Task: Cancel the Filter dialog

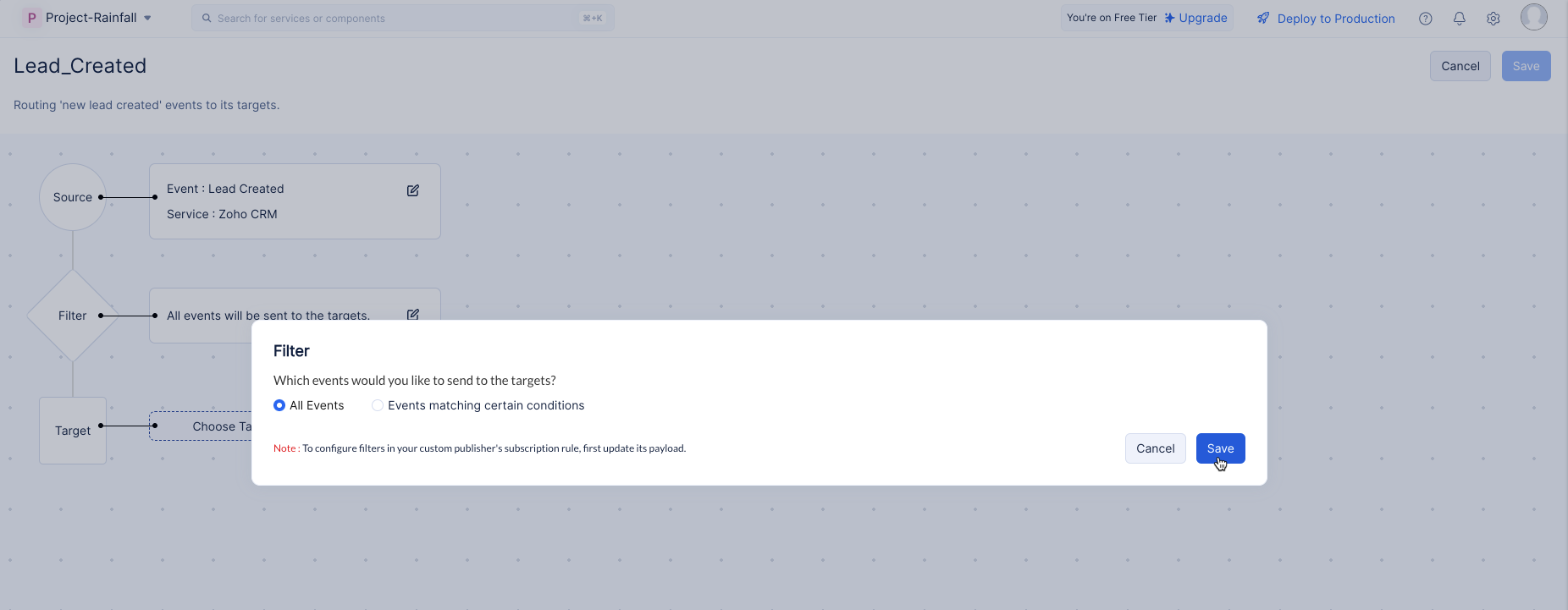Action: (1155, 448)
